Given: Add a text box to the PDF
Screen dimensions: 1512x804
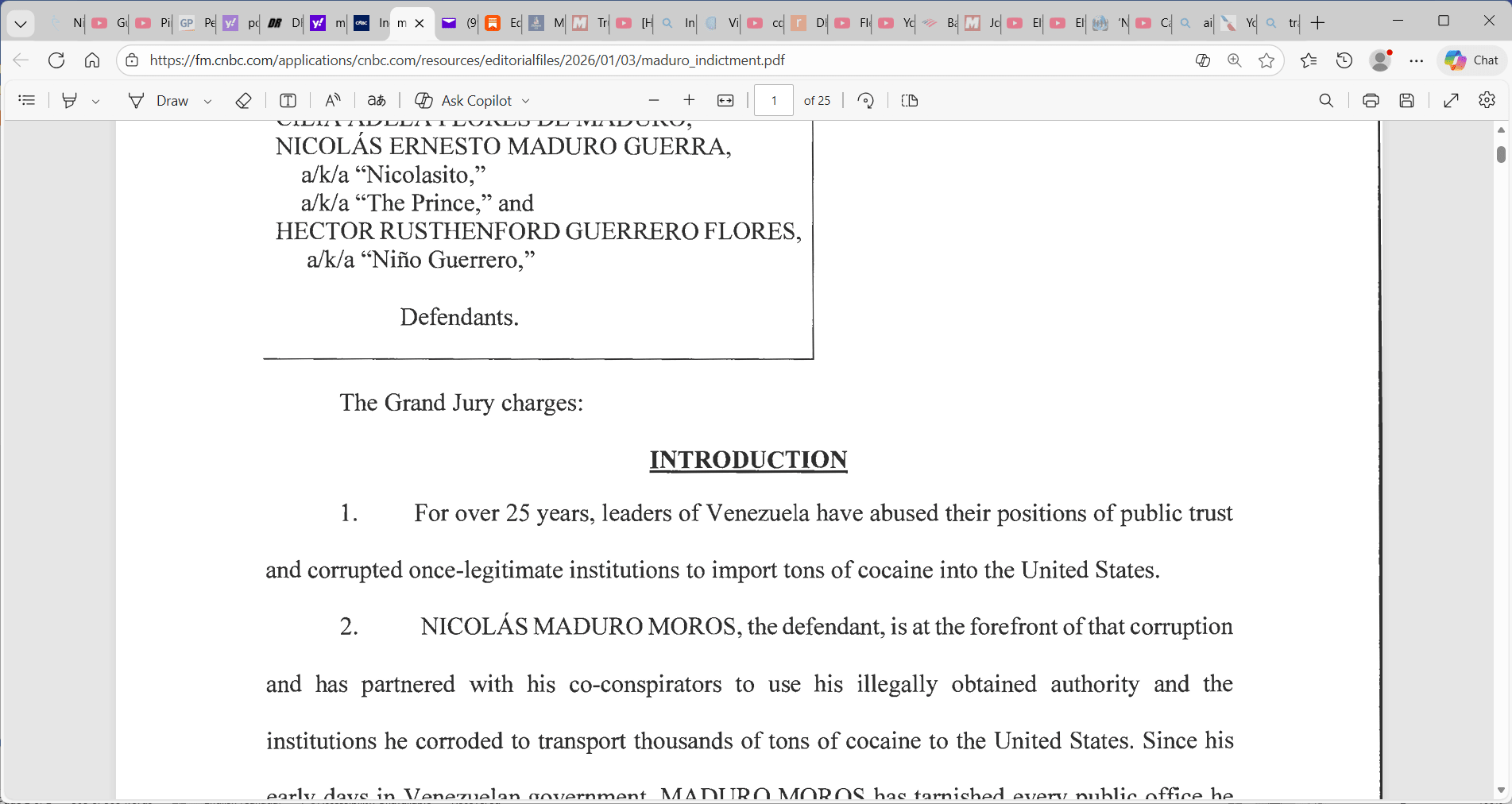Looking at the screenshot, I should click(x=288, y=101).
